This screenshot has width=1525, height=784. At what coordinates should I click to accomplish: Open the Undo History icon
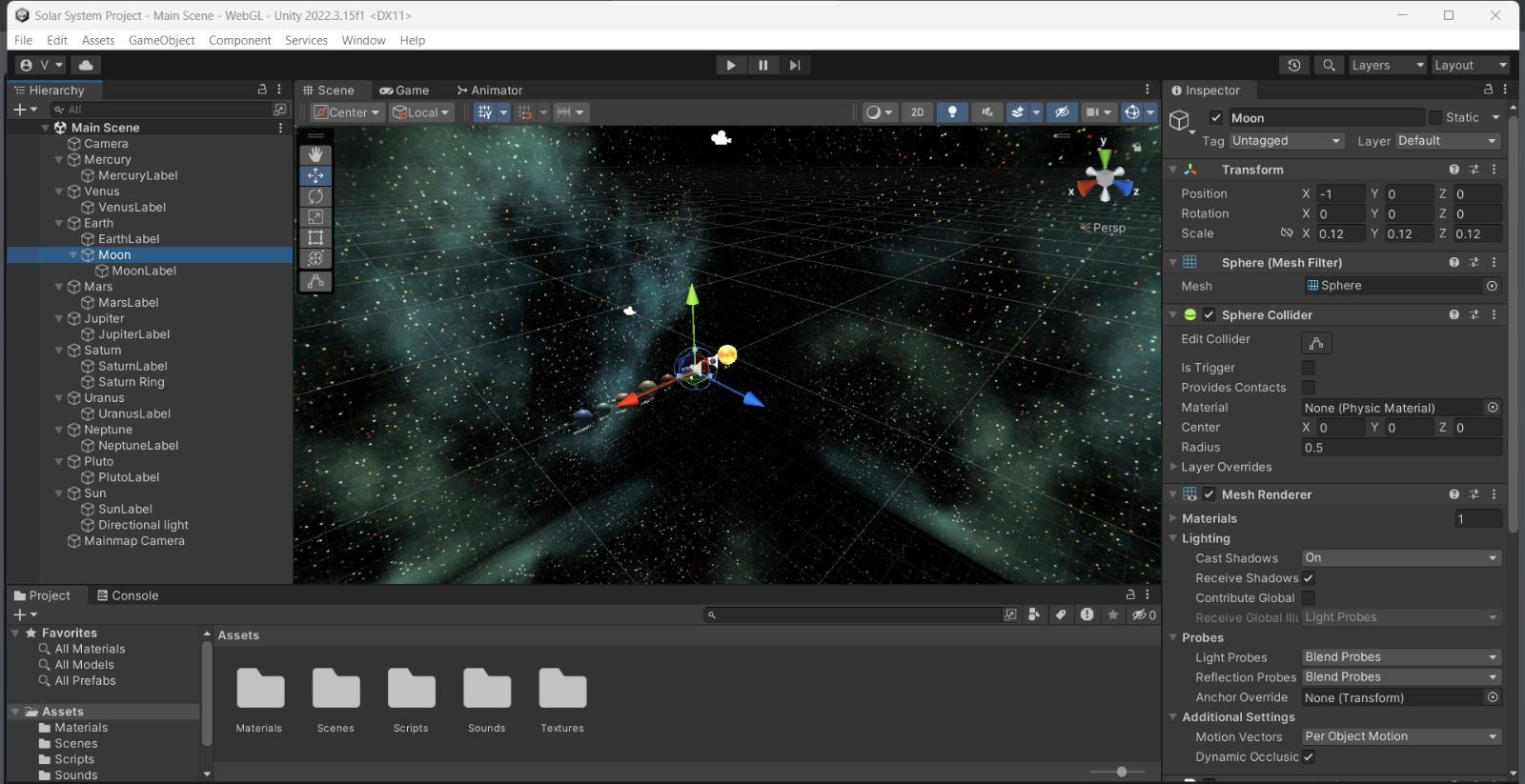point(1293,65)
